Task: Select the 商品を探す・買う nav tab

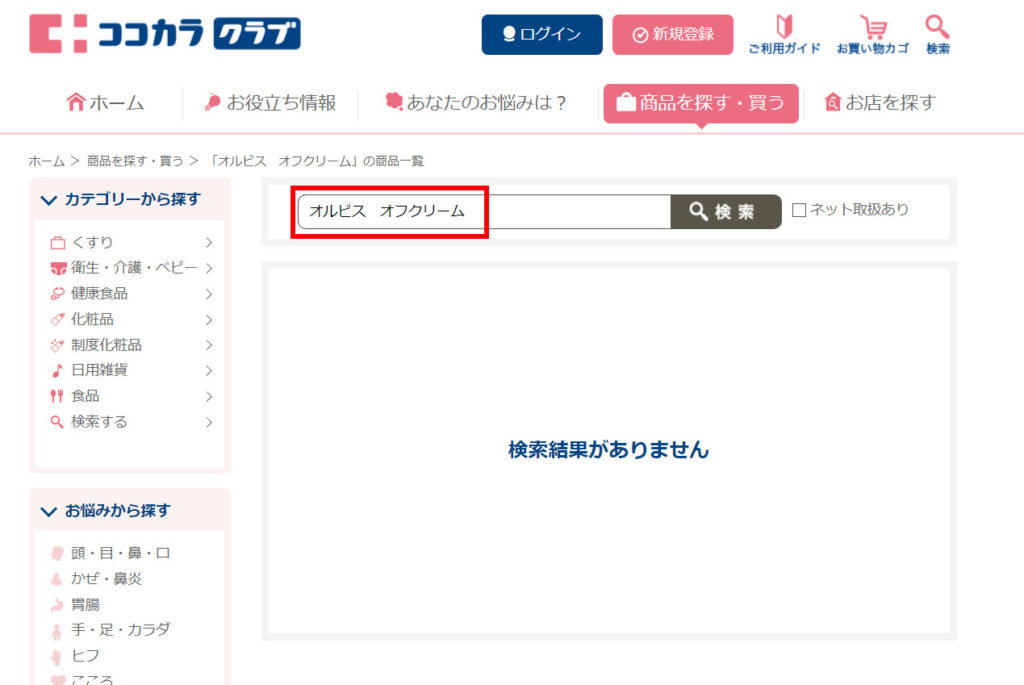Action: point(701,103)
